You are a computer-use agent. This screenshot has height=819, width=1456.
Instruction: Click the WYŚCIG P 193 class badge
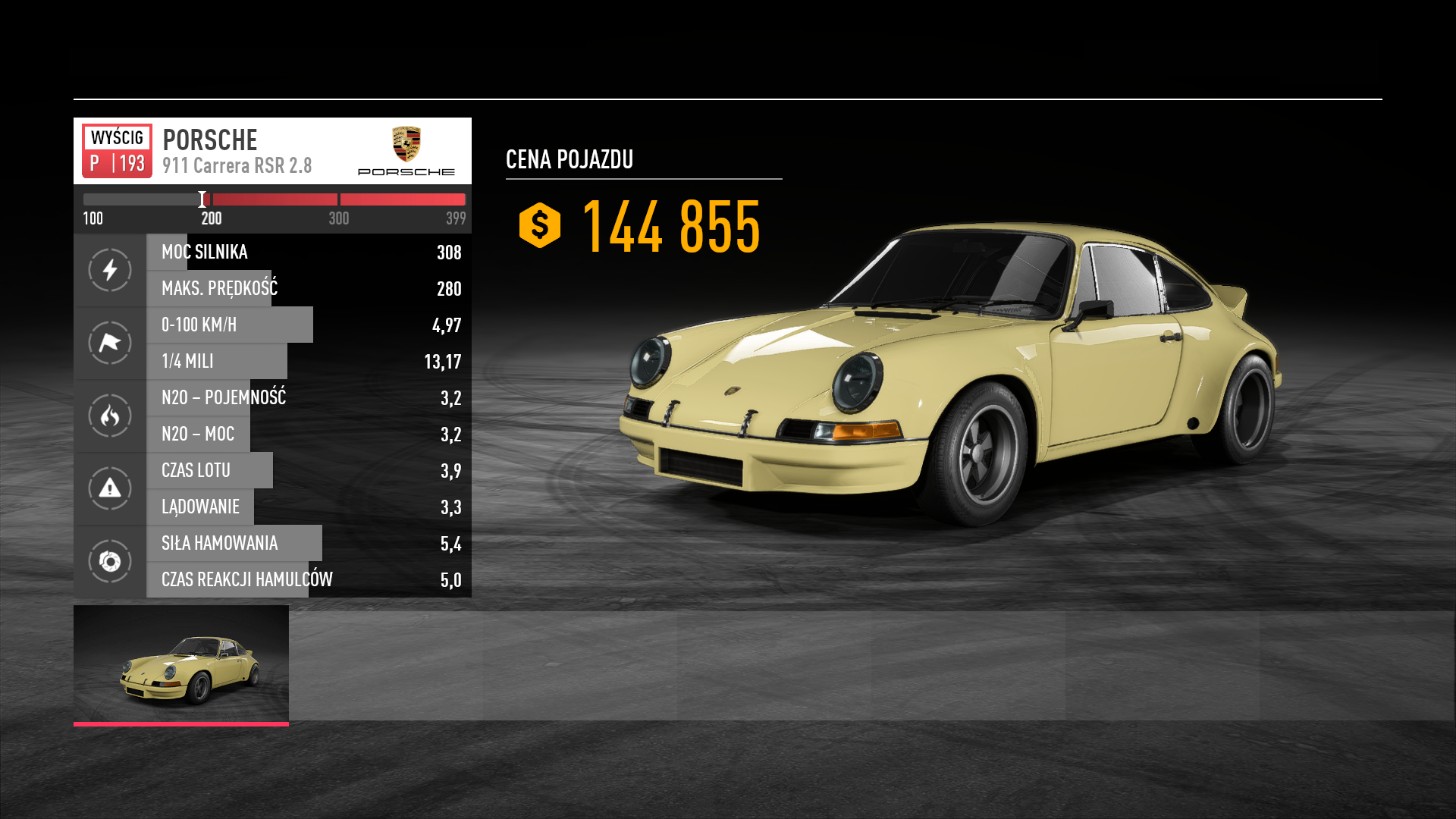[x=117, y=151]
